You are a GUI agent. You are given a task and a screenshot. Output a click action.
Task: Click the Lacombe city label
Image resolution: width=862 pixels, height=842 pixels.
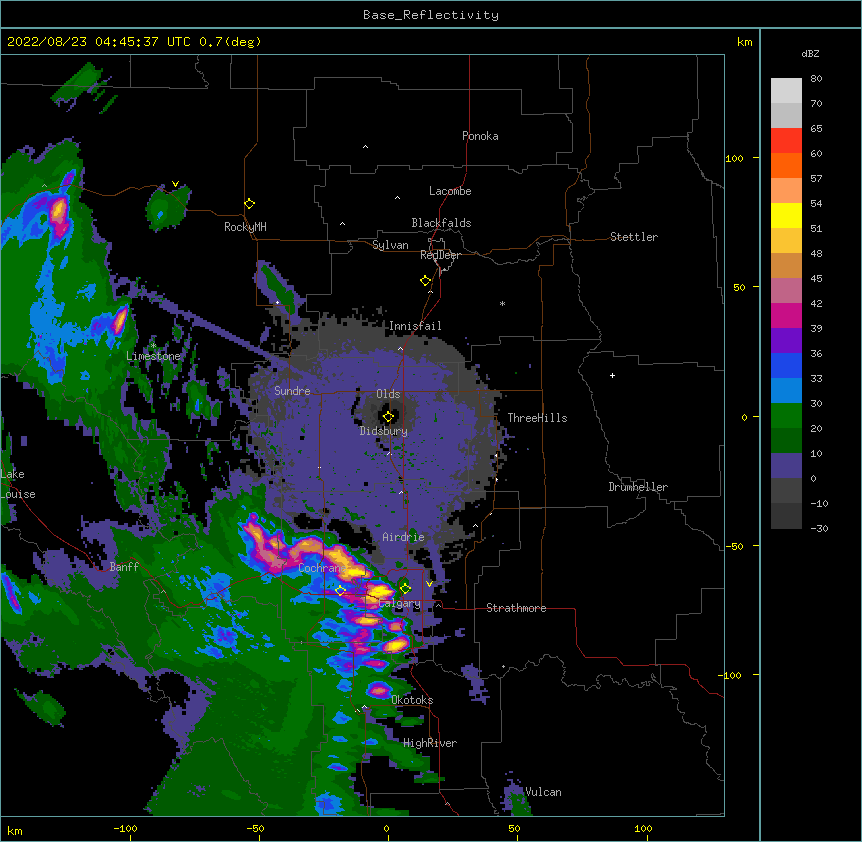click(450, 191)
